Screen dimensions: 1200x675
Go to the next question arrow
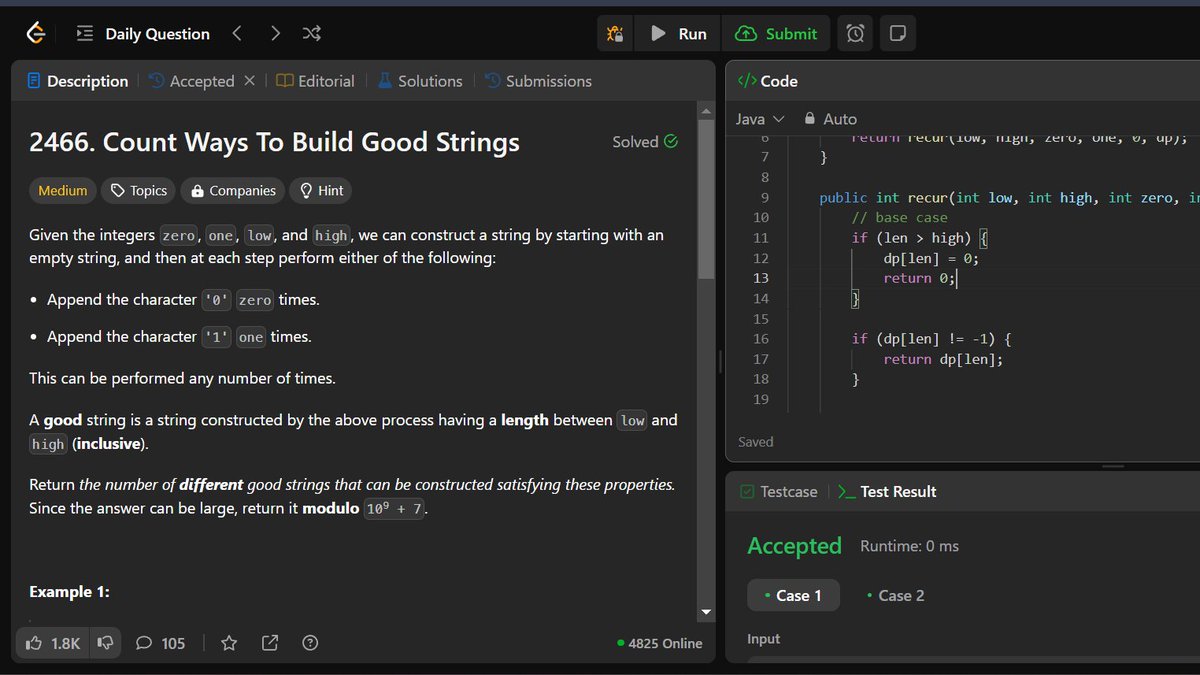tap(275, 34)
